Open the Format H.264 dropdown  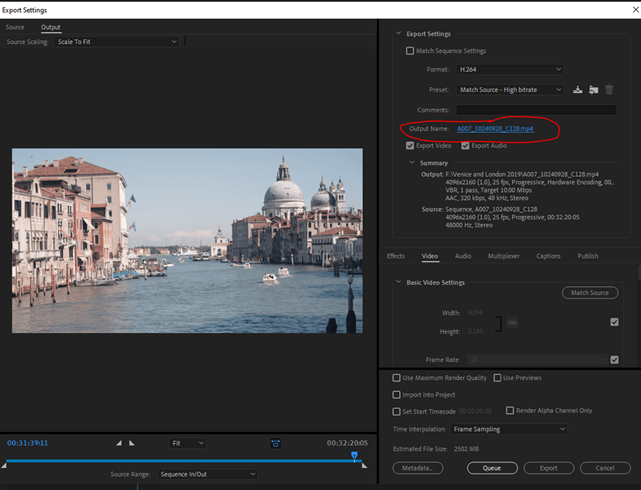[x=510, y=69]
